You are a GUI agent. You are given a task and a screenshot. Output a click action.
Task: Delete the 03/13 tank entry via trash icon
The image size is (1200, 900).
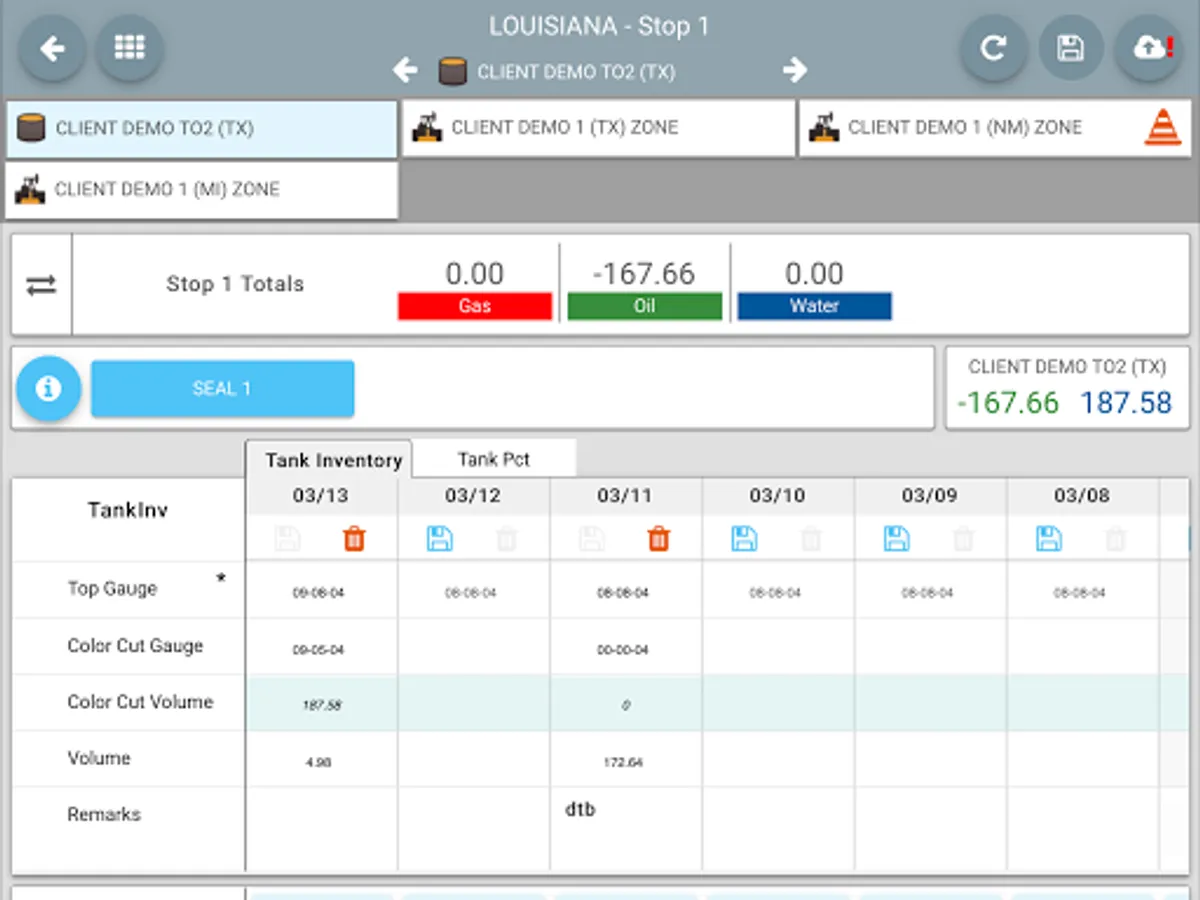pyautogui.click(x=354, y=540)
